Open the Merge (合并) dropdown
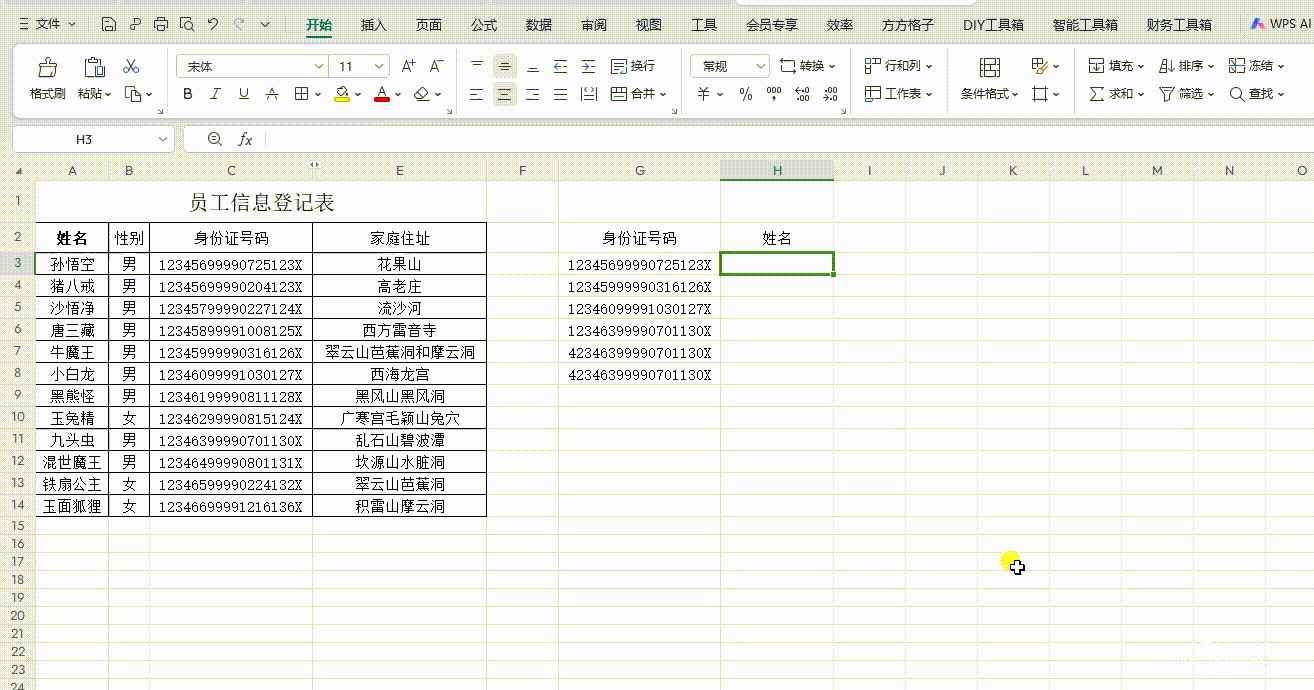This screenshot has width=1314, height=690. [x=638, y=94]
